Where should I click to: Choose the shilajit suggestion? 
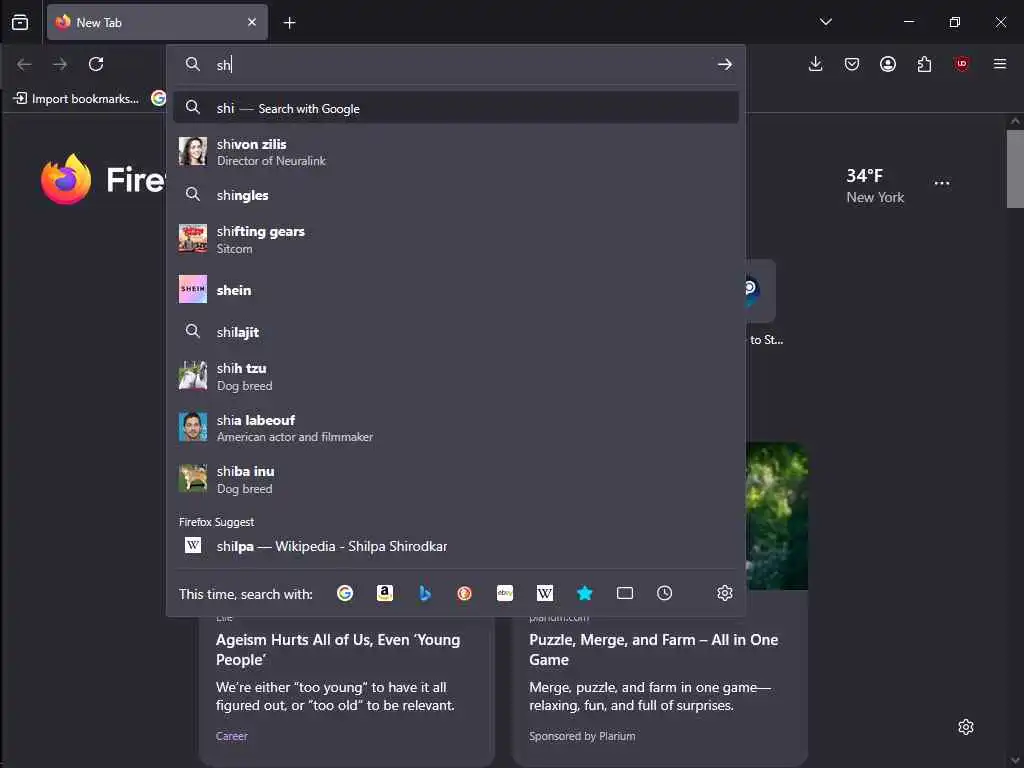click(x=456, y=332)
